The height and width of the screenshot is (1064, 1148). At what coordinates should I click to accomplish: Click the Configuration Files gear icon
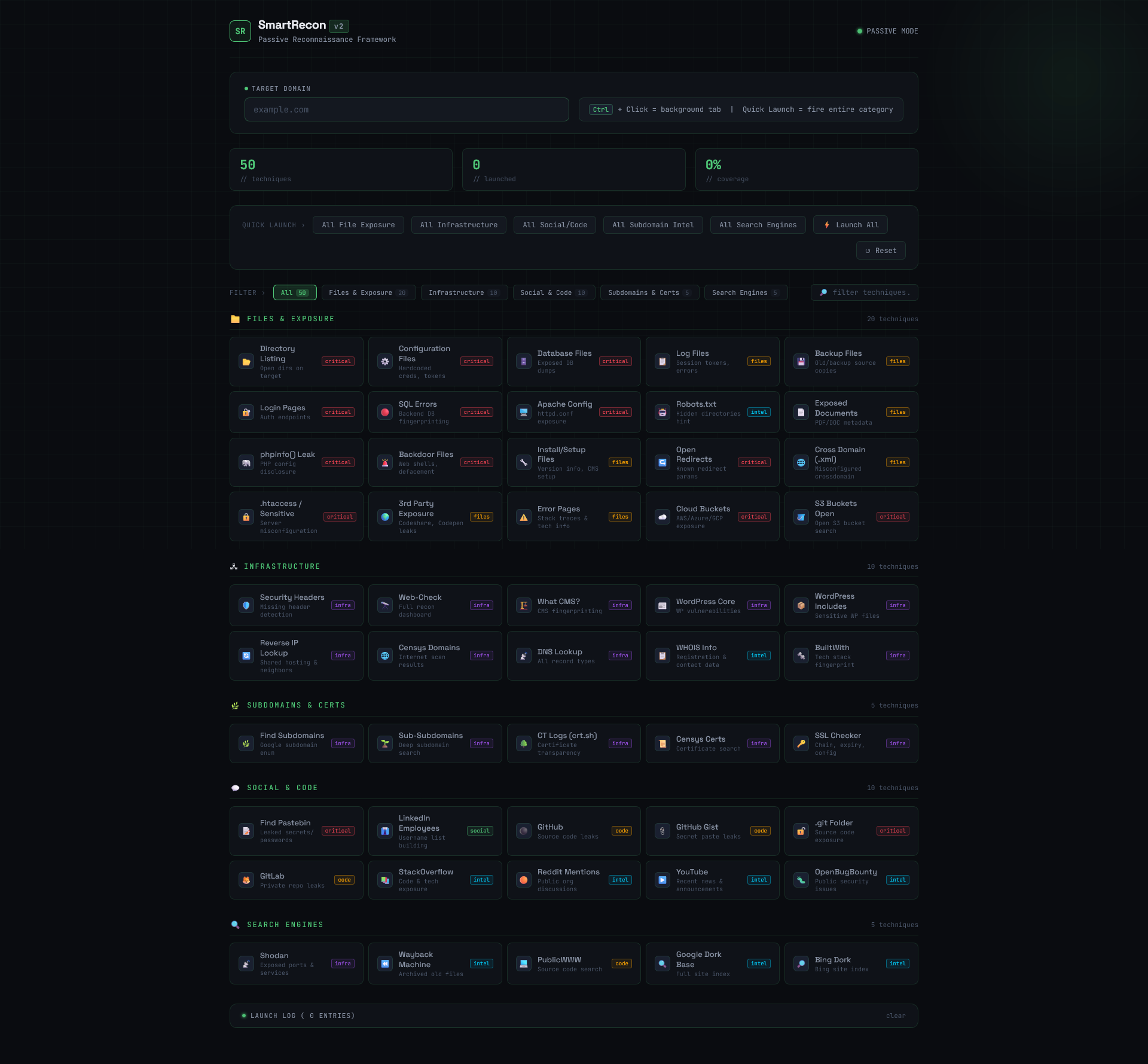coord(385,361)
